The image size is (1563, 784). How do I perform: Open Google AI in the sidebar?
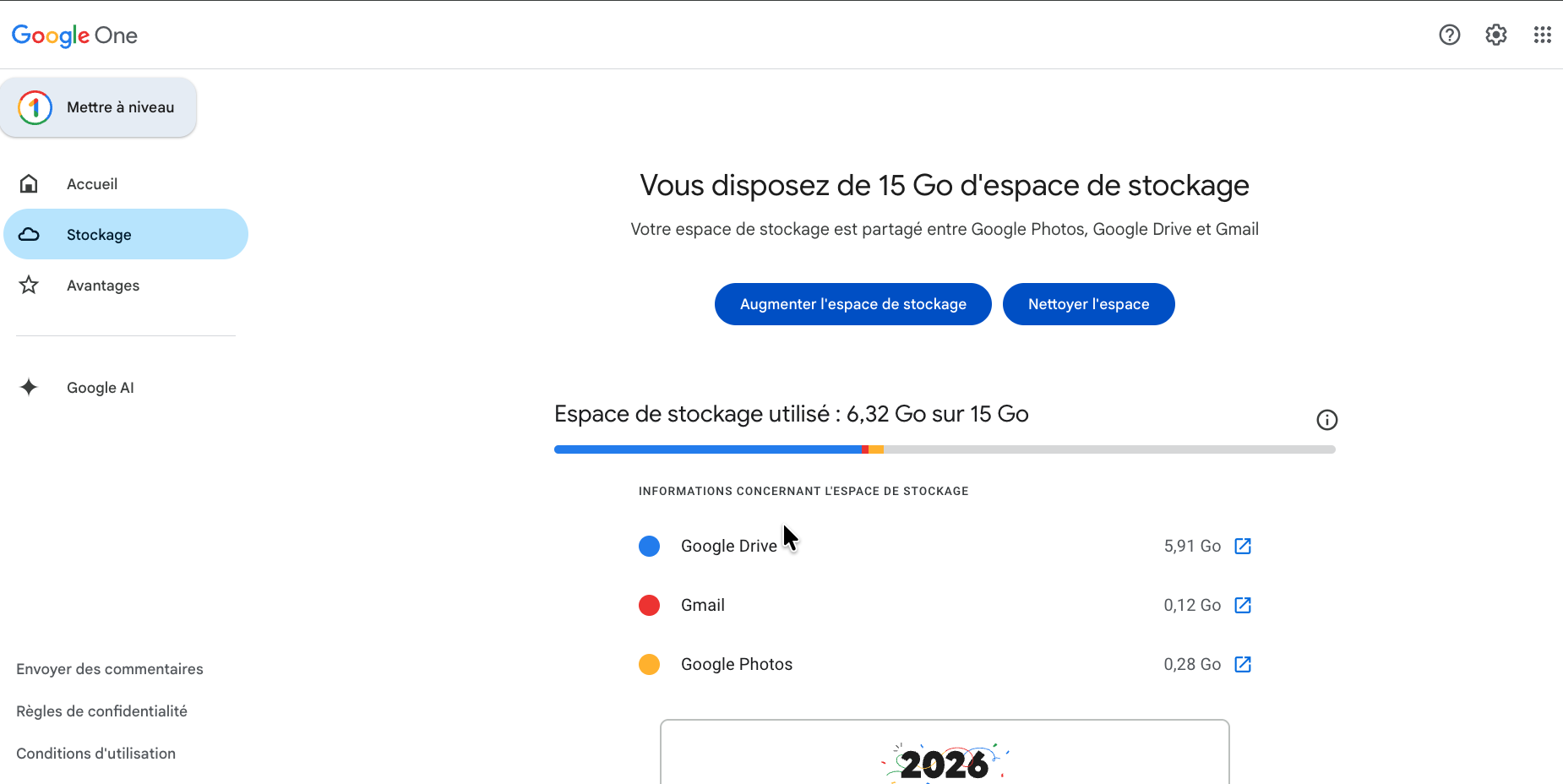tap(100, 388)
